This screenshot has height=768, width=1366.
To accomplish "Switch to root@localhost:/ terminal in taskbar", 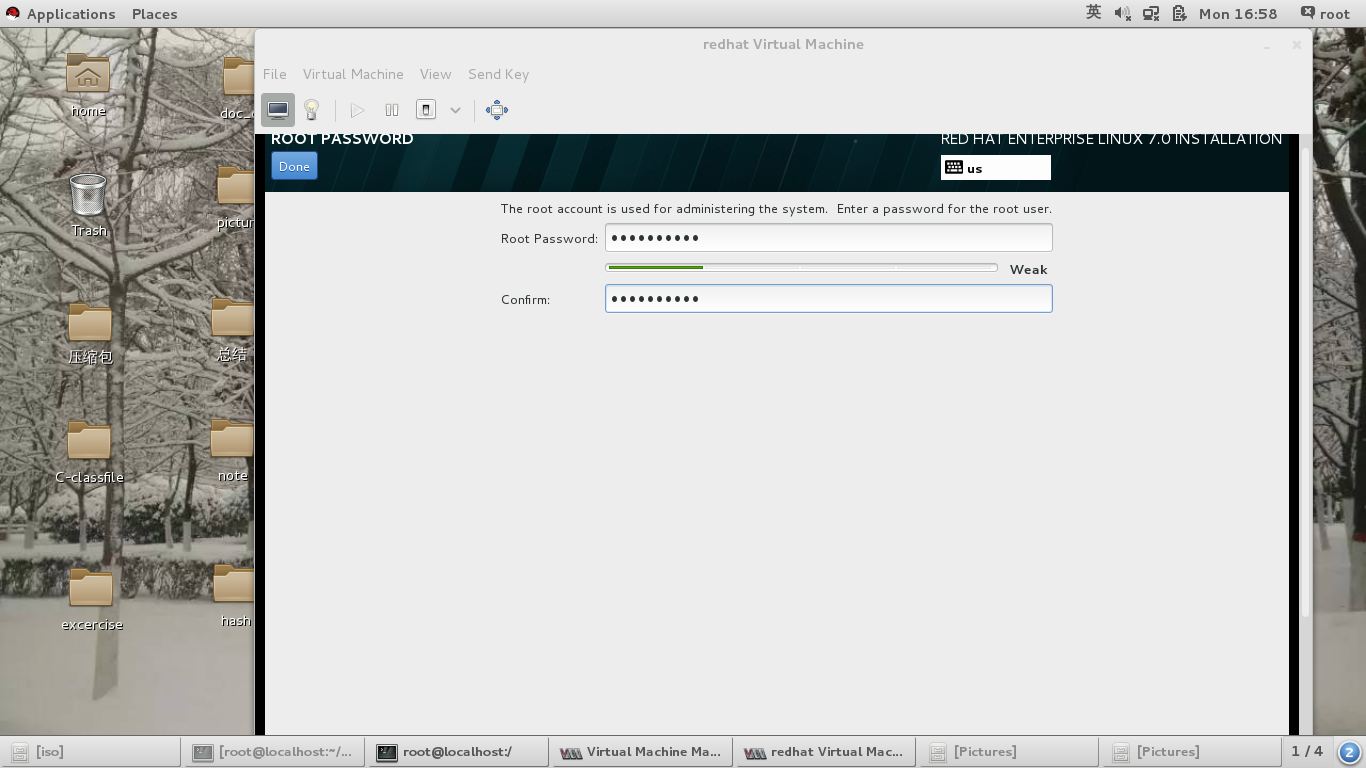I will [459, 752].
